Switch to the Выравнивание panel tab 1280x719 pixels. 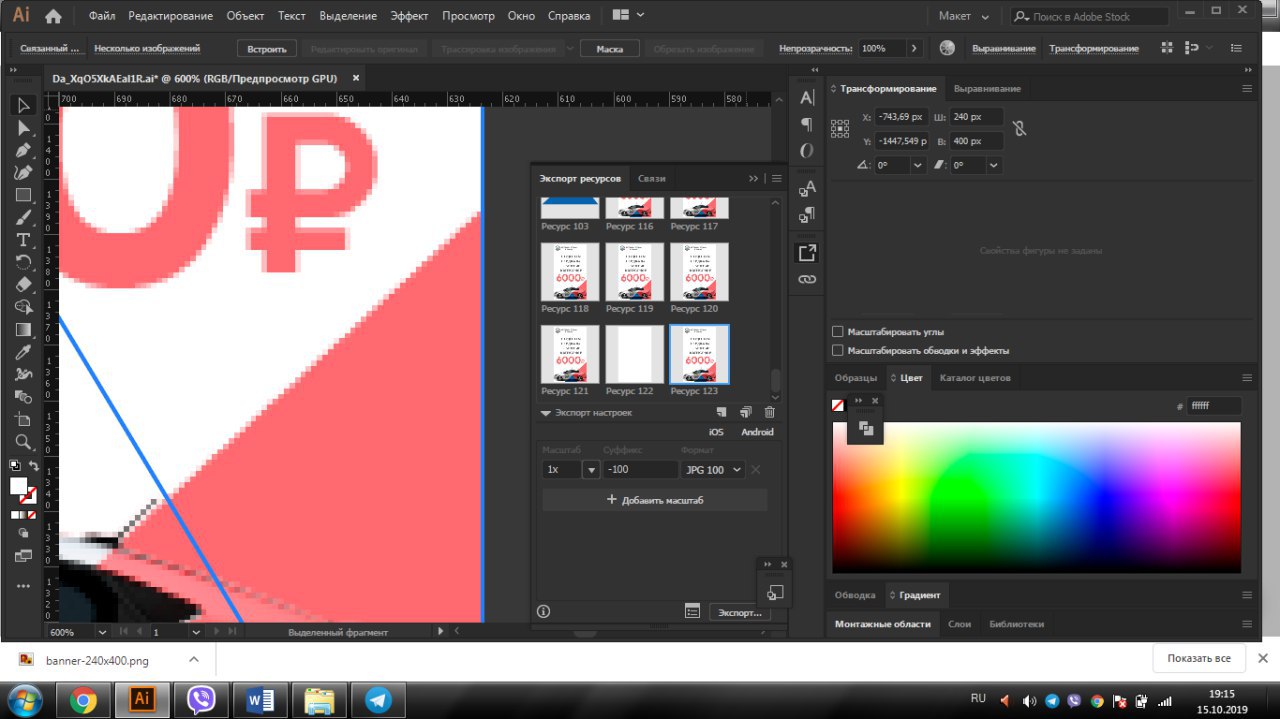pyautogui.click(x=987, y=88)
